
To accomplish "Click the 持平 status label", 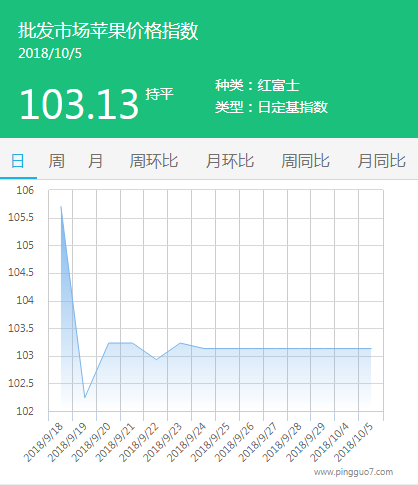I will [159, 94].
